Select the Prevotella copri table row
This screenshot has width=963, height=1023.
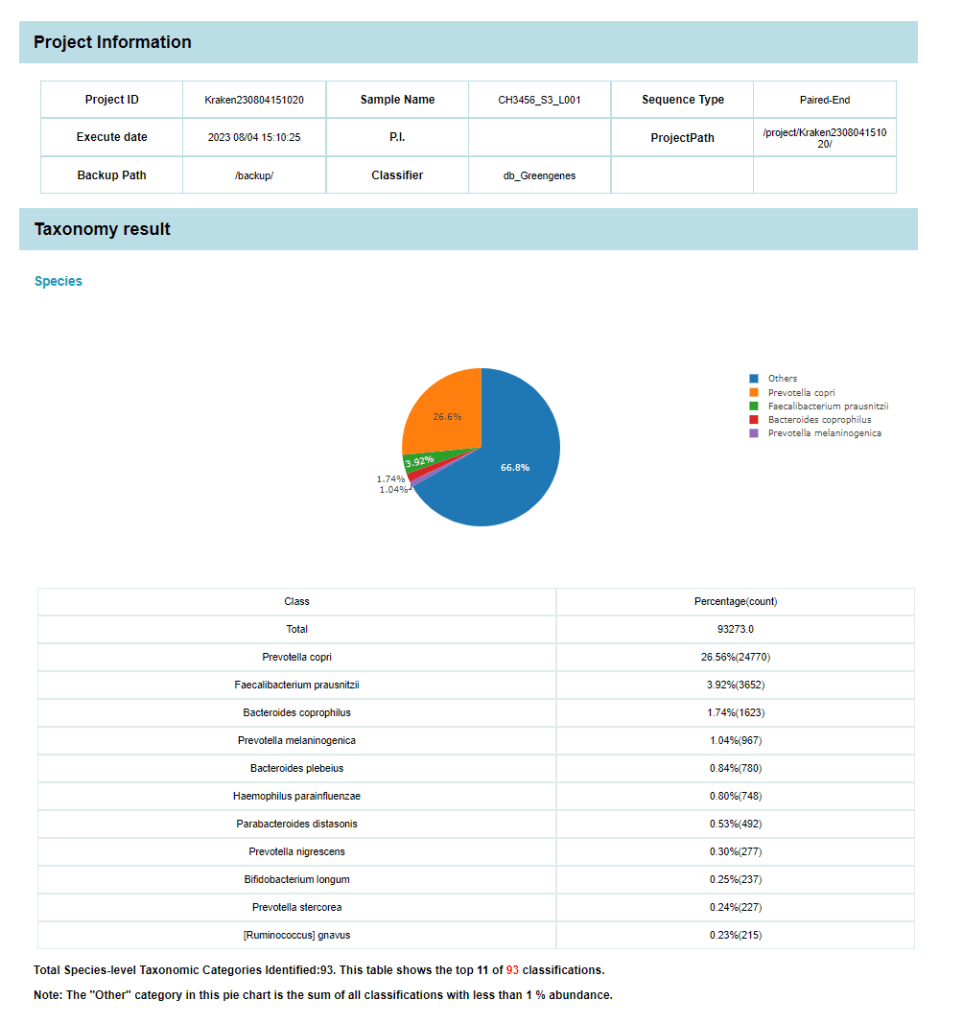coord(297,657)
